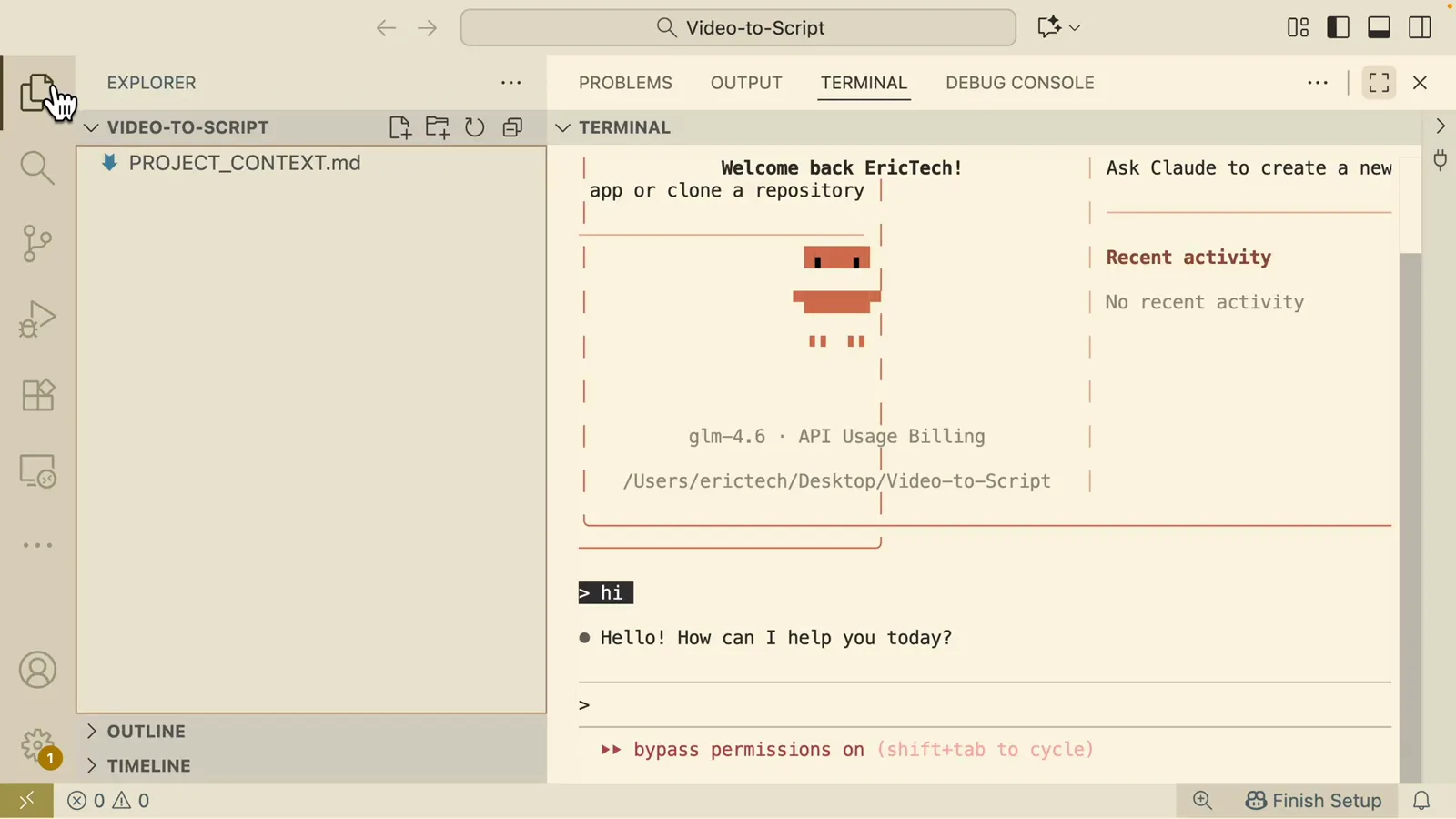This screenshot has width=1456, height=819.
Task: Click the 'Hello! How can I help' response
Action: [776, 638]
